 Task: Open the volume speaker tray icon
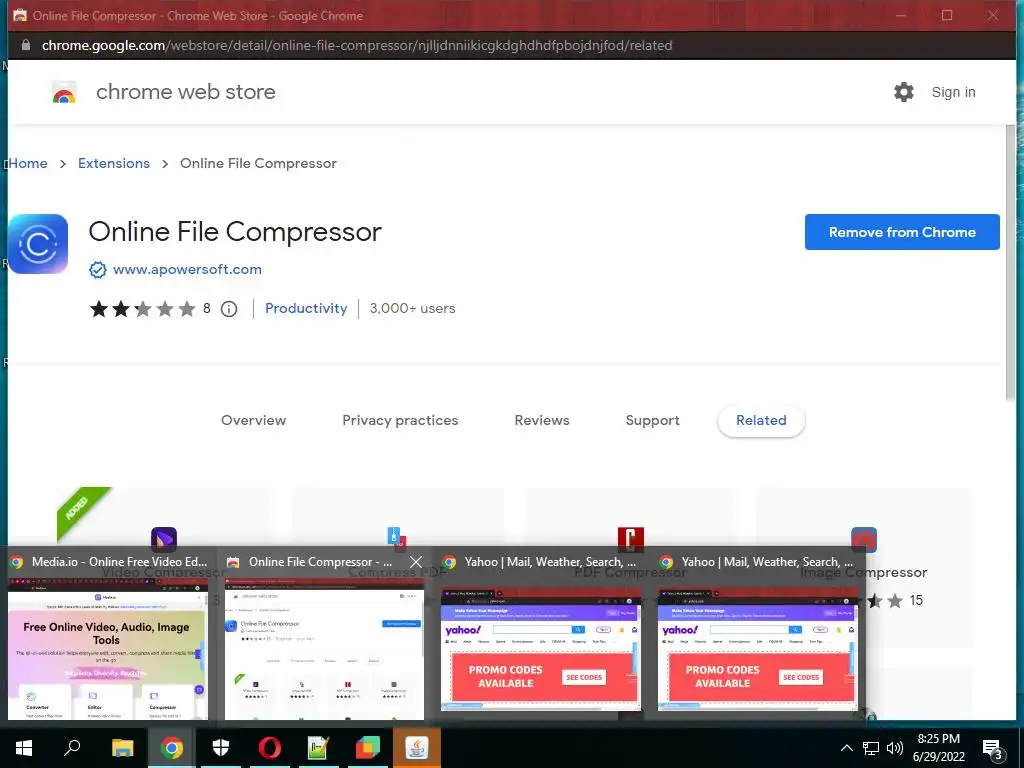(x=895, y=748)
